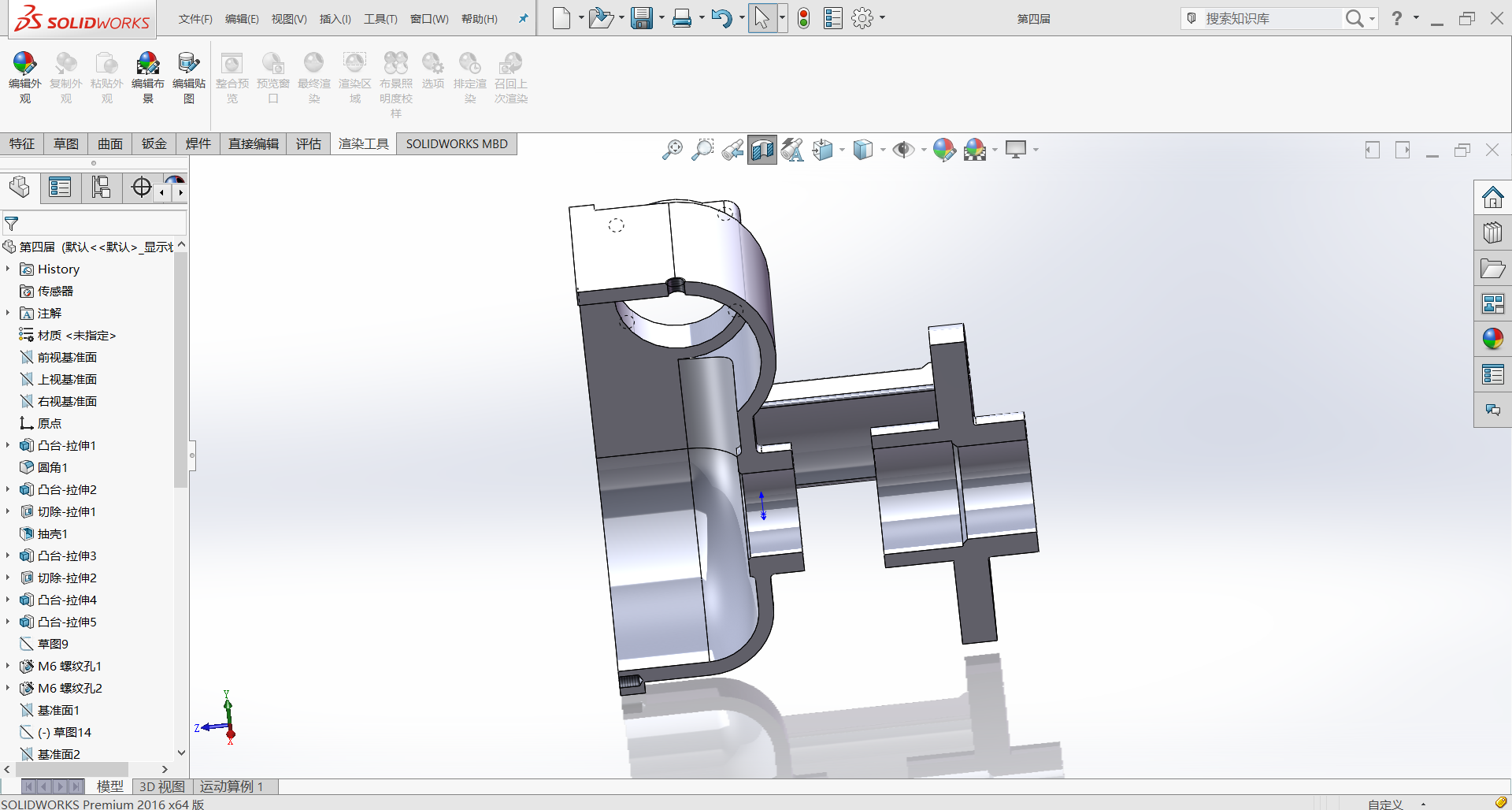Open Appearances color ball task pane
This screenshot has height=810, width=1512.
pos(1492,339)
